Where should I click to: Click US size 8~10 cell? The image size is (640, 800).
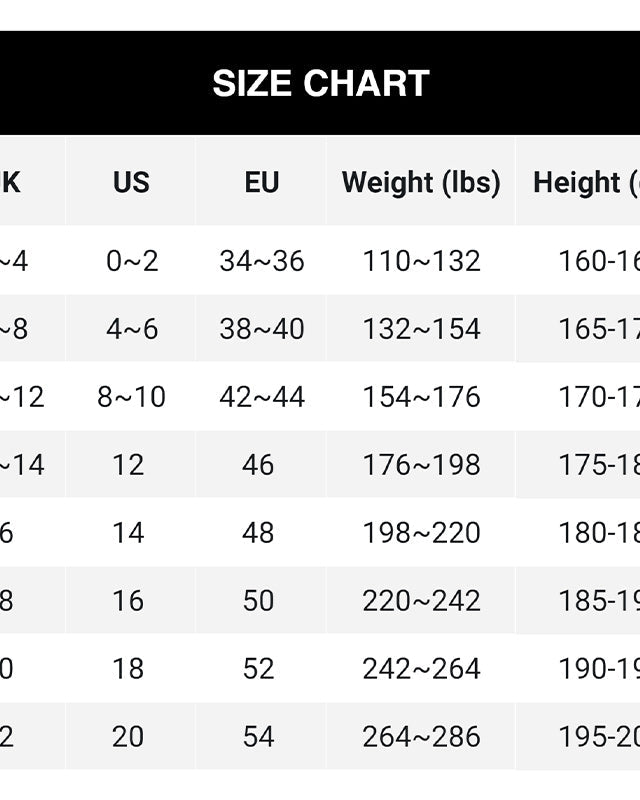(131, 397)
